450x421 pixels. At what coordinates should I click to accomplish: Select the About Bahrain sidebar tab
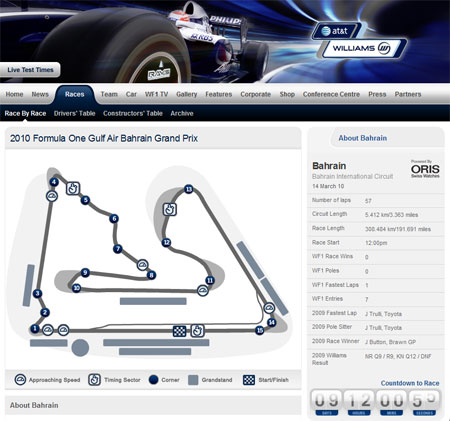(363, 138)
